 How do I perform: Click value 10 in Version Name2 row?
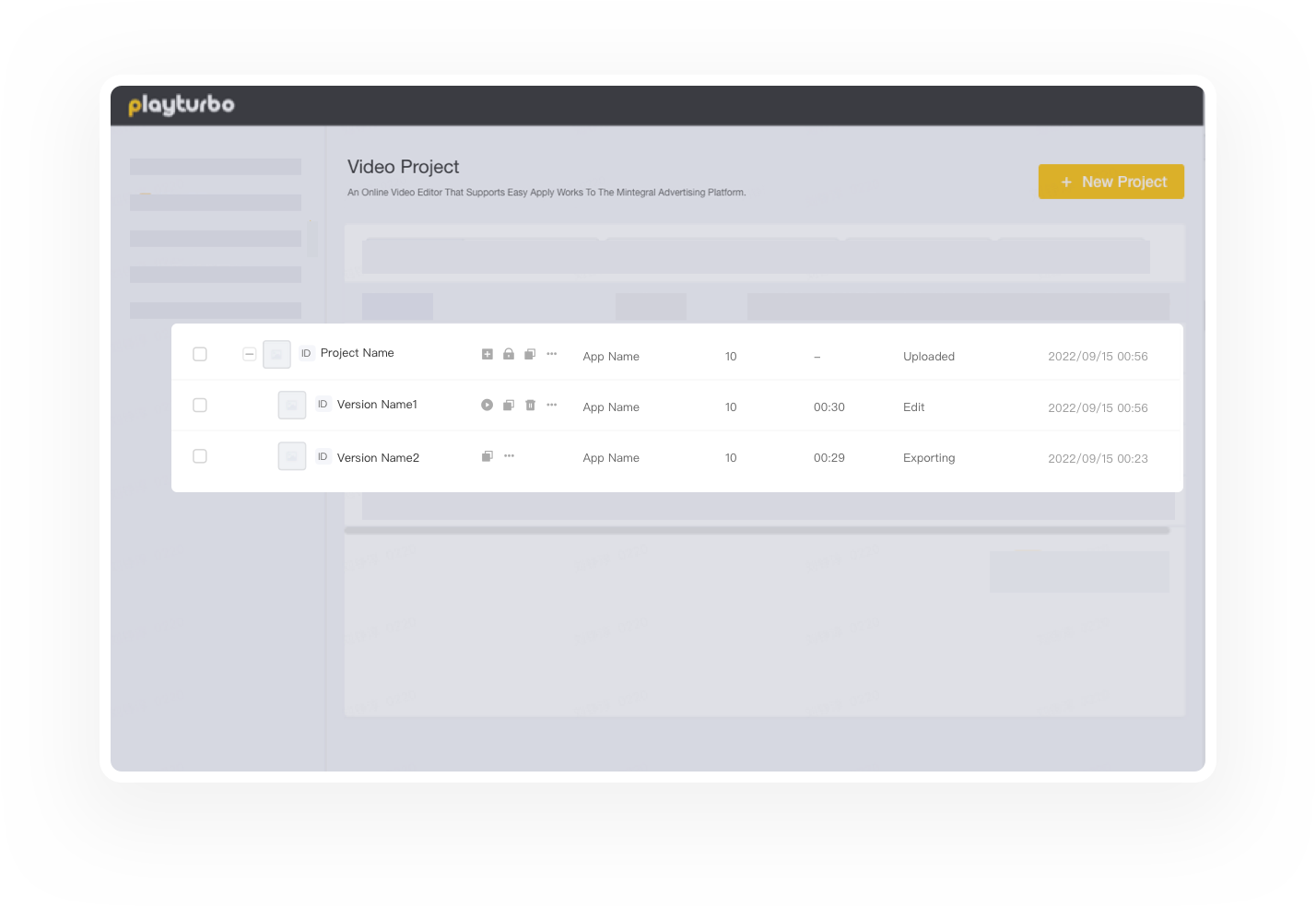pos(731,458)
